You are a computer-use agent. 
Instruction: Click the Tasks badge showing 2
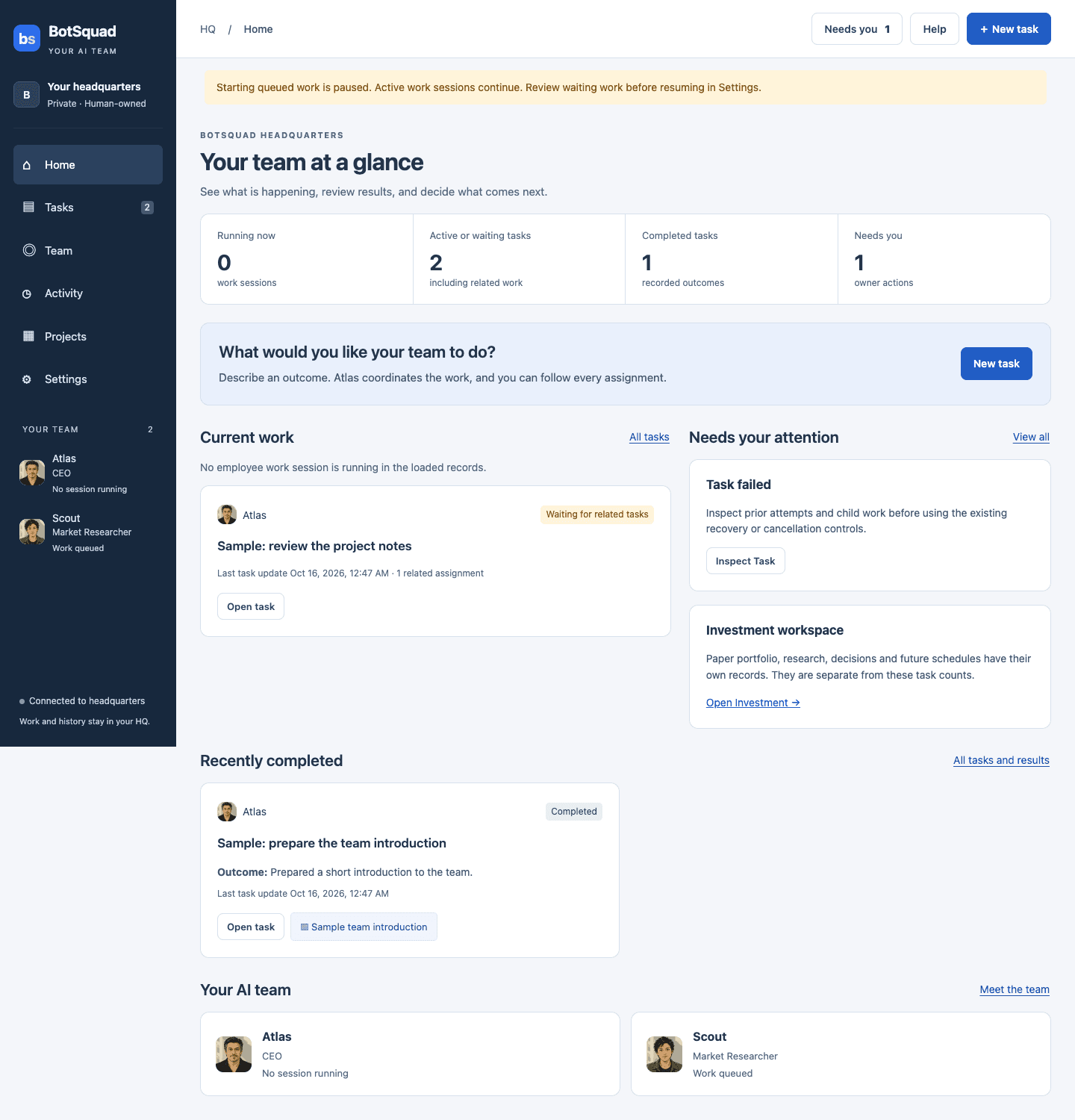pos(147,208)
